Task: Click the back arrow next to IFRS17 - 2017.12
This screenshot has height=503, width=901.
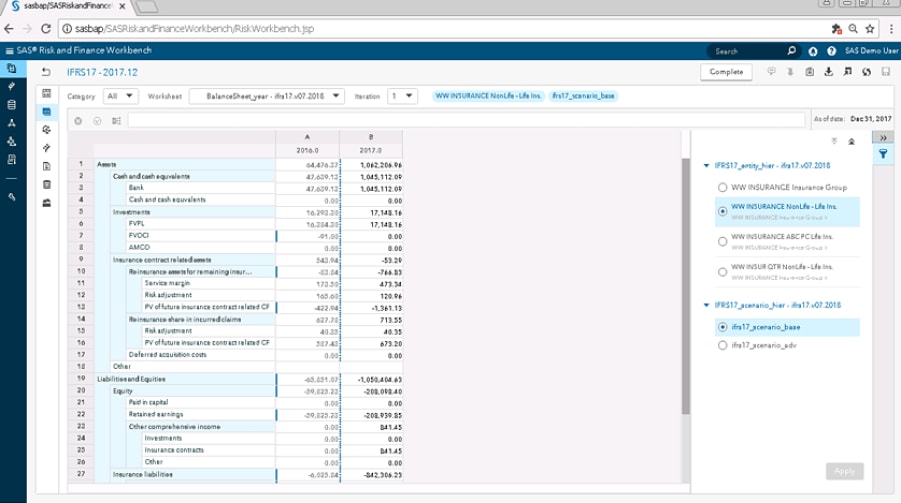Action: point(46,72)
